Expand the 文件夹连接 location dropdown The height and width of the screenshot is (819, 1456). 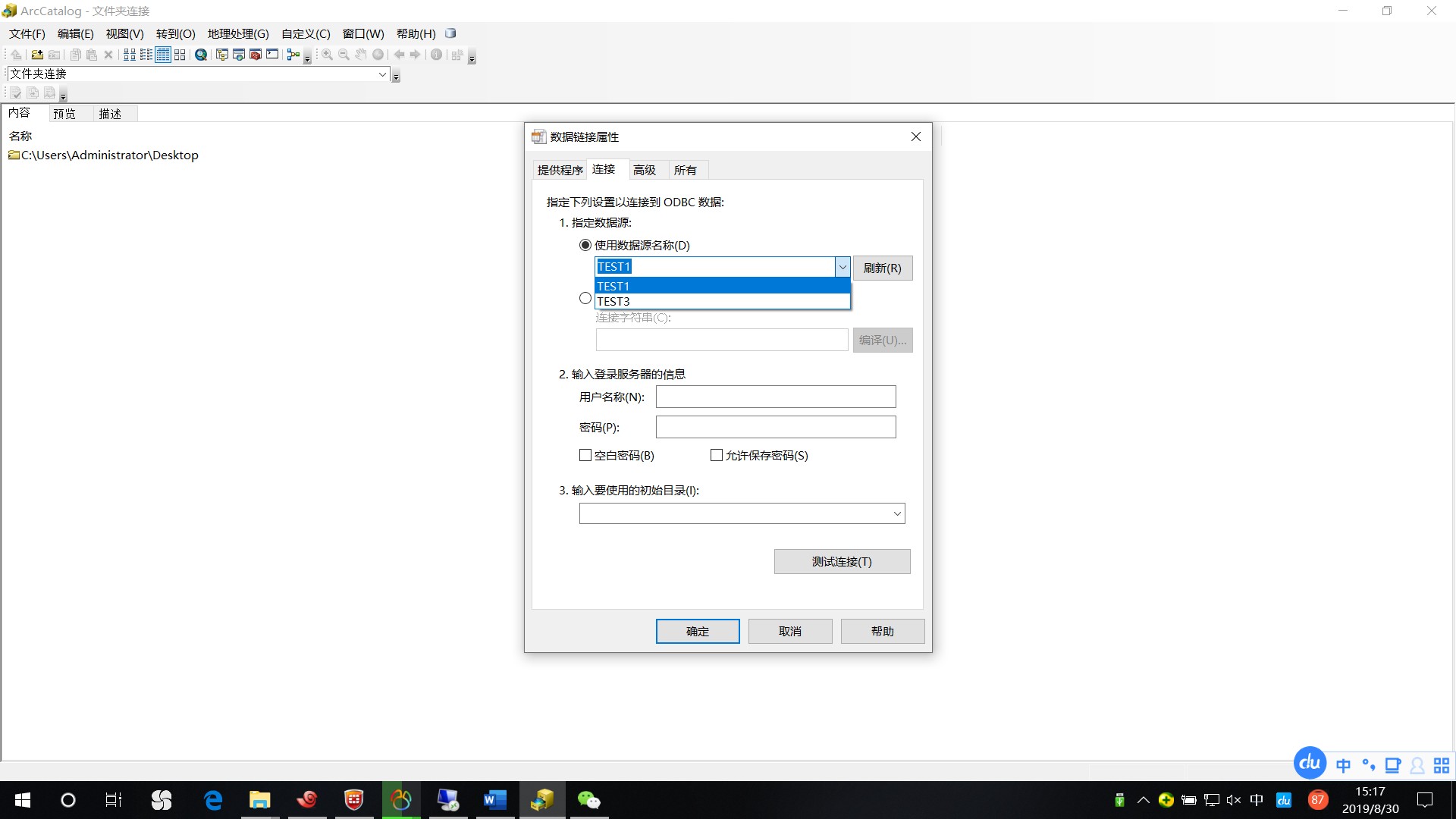point(384,74)
